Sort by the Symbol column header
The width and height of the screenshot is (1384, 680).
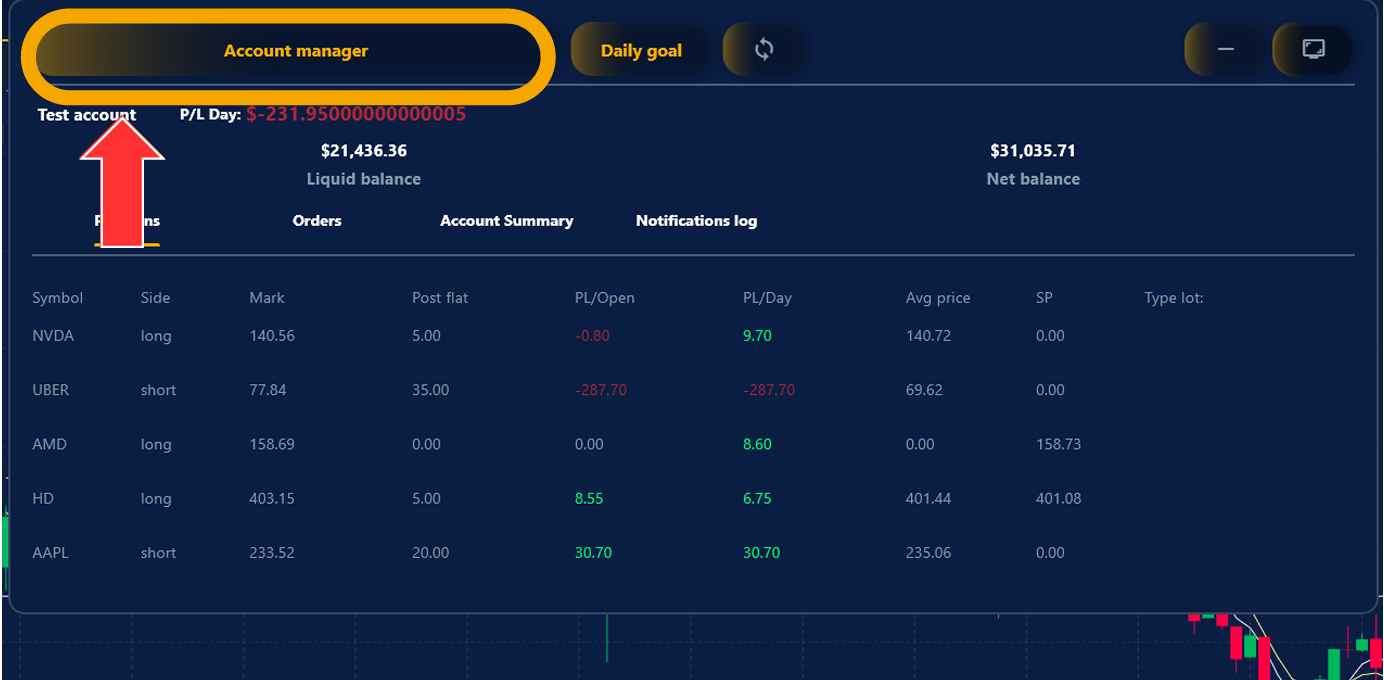[x=58, y=298]
